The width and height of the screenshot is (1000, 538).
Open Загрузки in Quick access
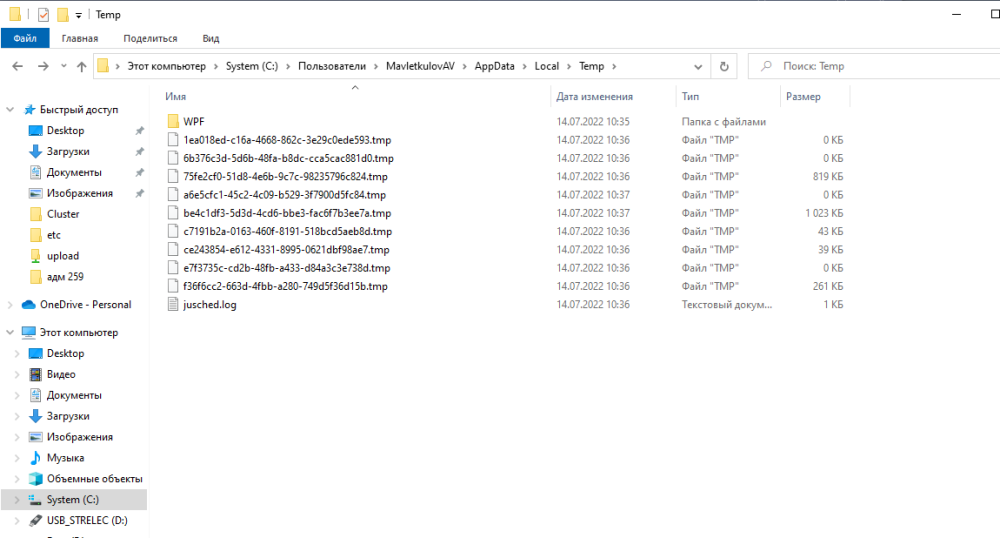click(68, 152)
